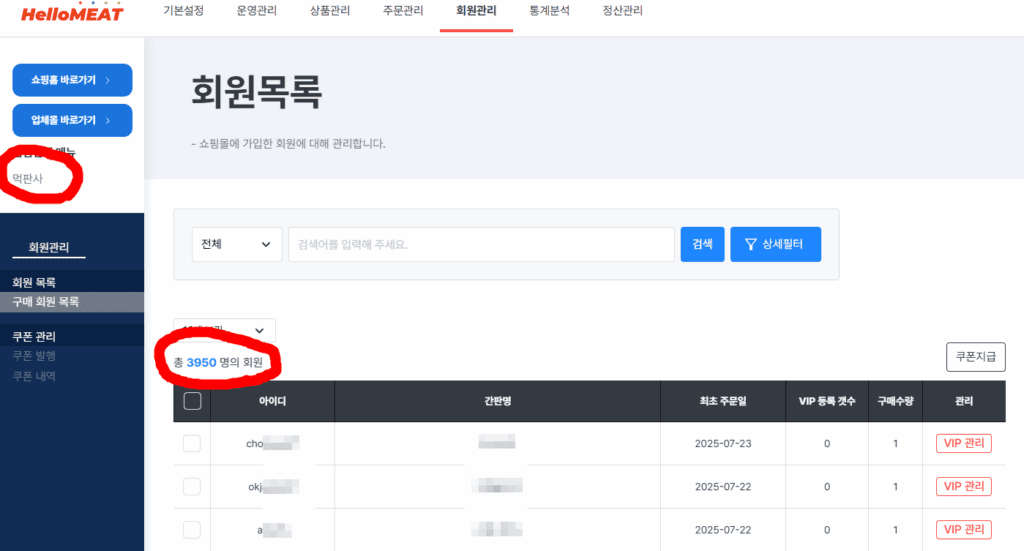Toggle the select-all checkbox in table header
The width and height of the screenshot is (1024, 551).
[192, 401]
